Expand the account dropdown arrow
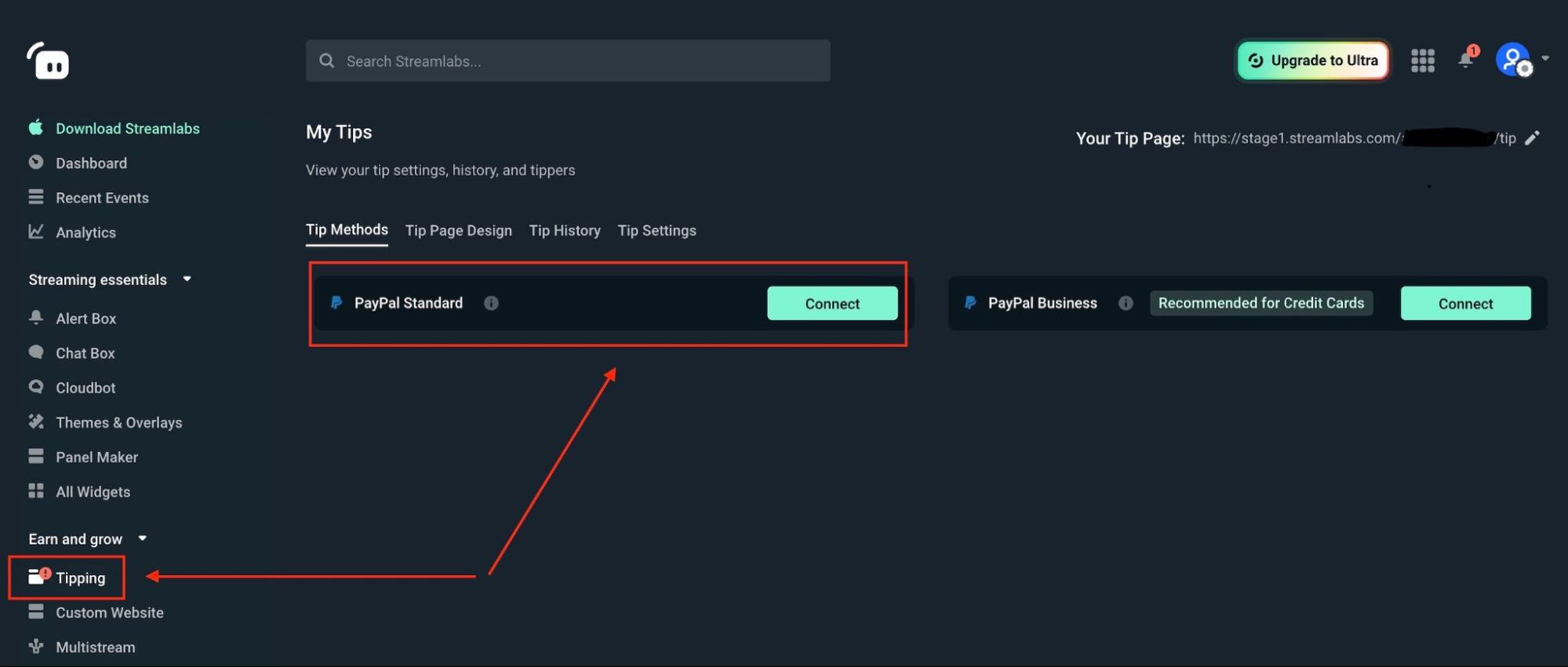Image resolution: width=1568 pixels, height=667 pixels. point(1545,58)
